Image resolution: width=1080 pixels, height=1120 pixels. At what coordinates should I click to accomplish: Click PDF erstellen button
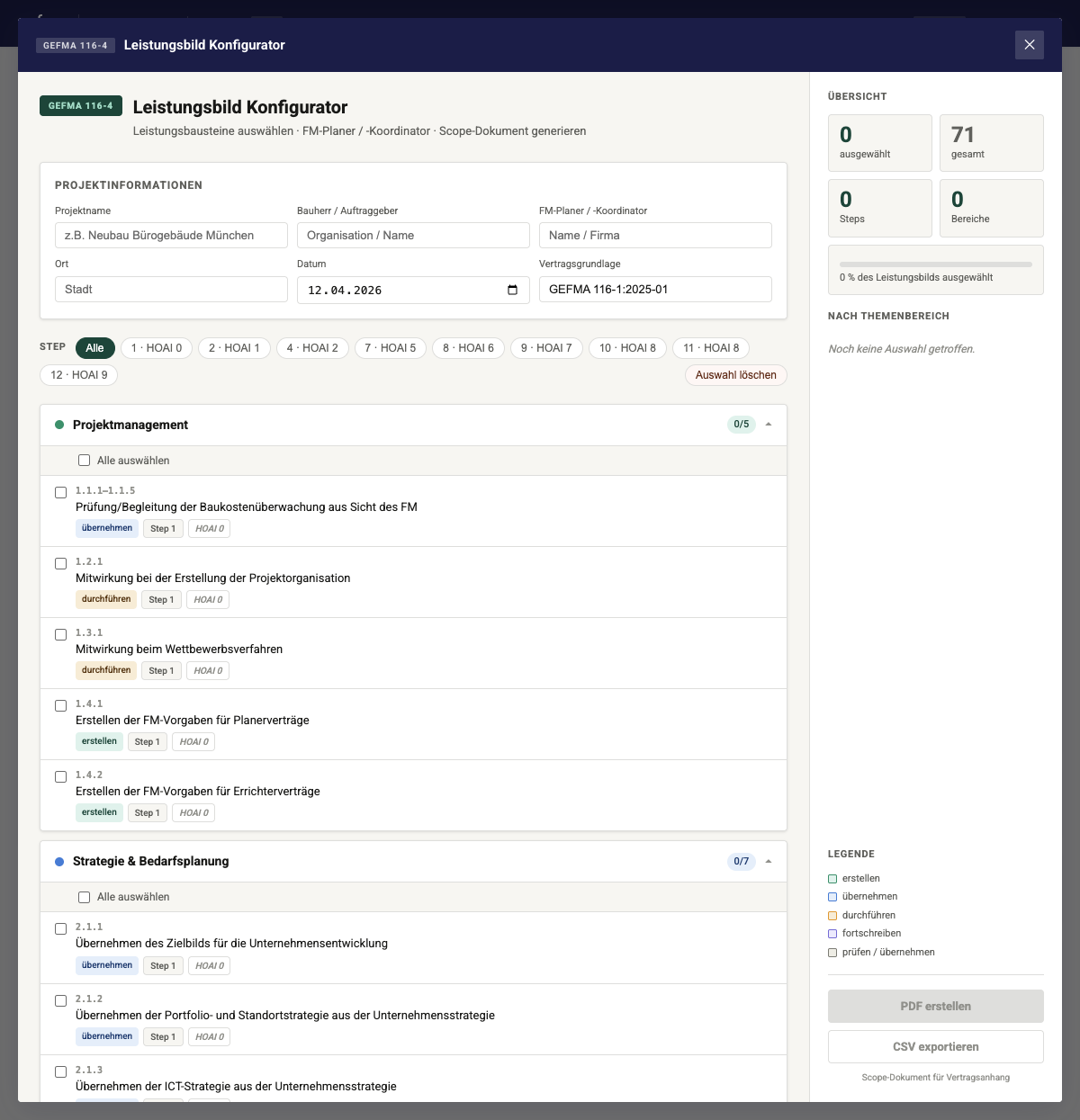click(936, 1007)
